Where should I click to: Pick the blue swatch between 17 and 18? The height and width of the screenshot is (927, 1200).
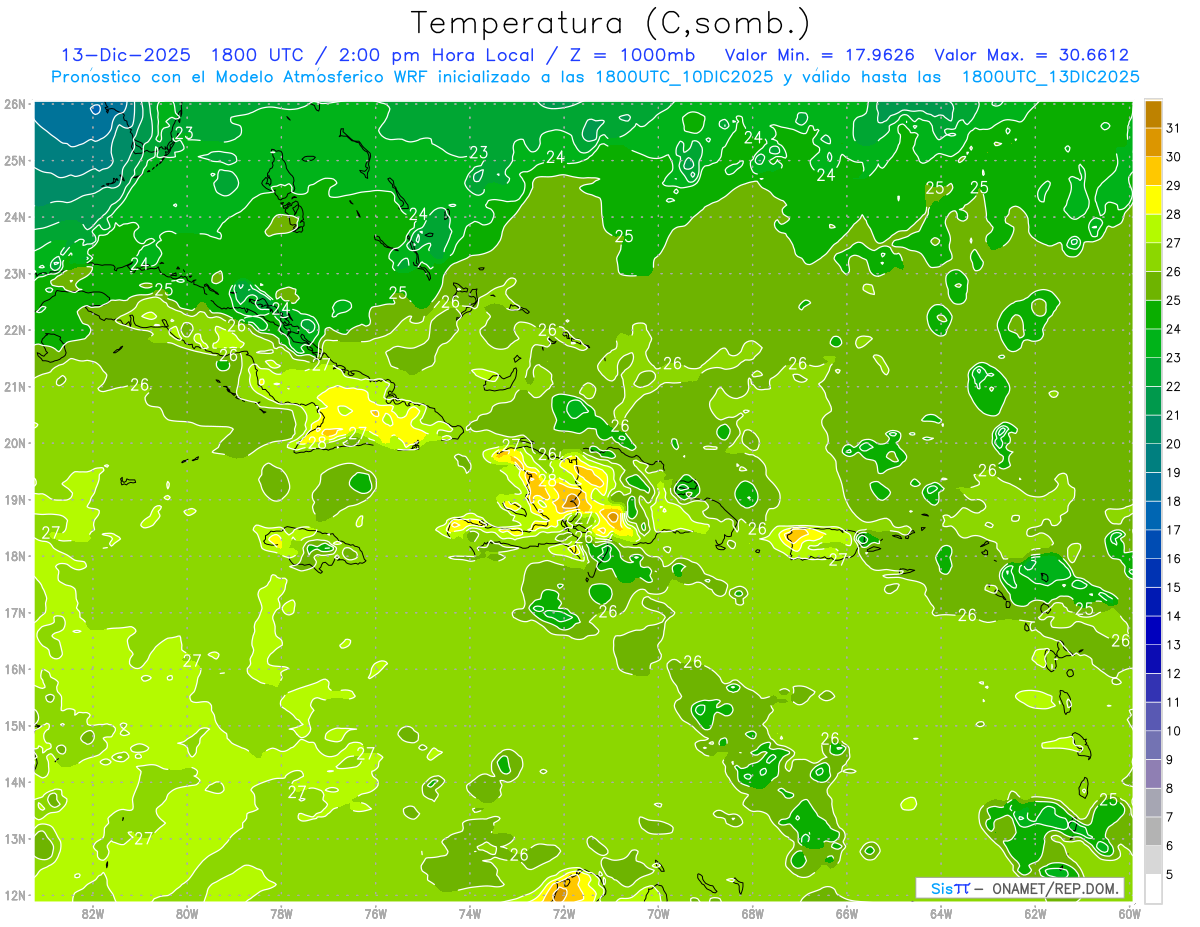[x=1153, y=516]
